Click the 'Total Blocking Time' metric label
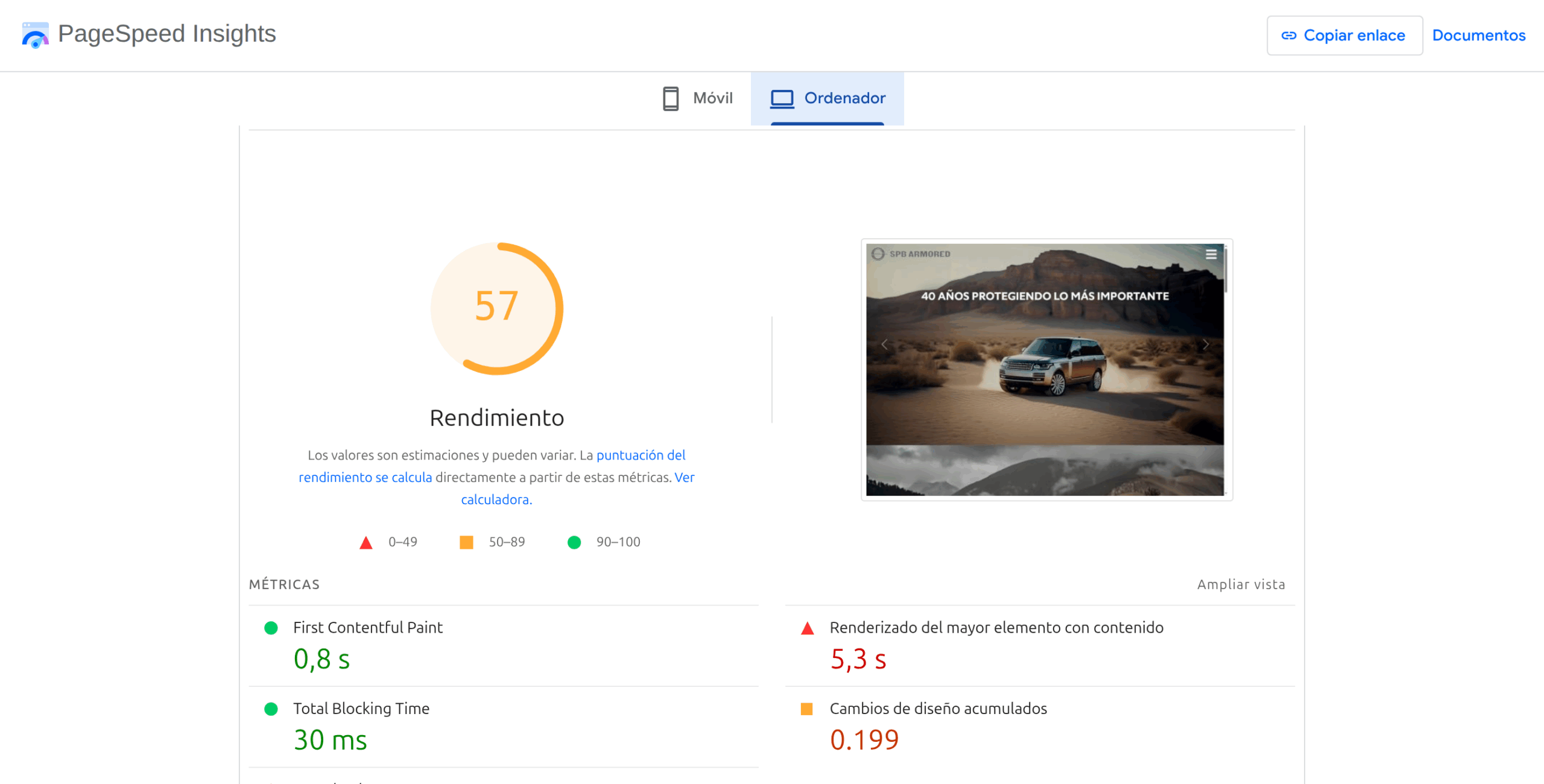Viewport: 1544px width, 784px height. (361, 709)
